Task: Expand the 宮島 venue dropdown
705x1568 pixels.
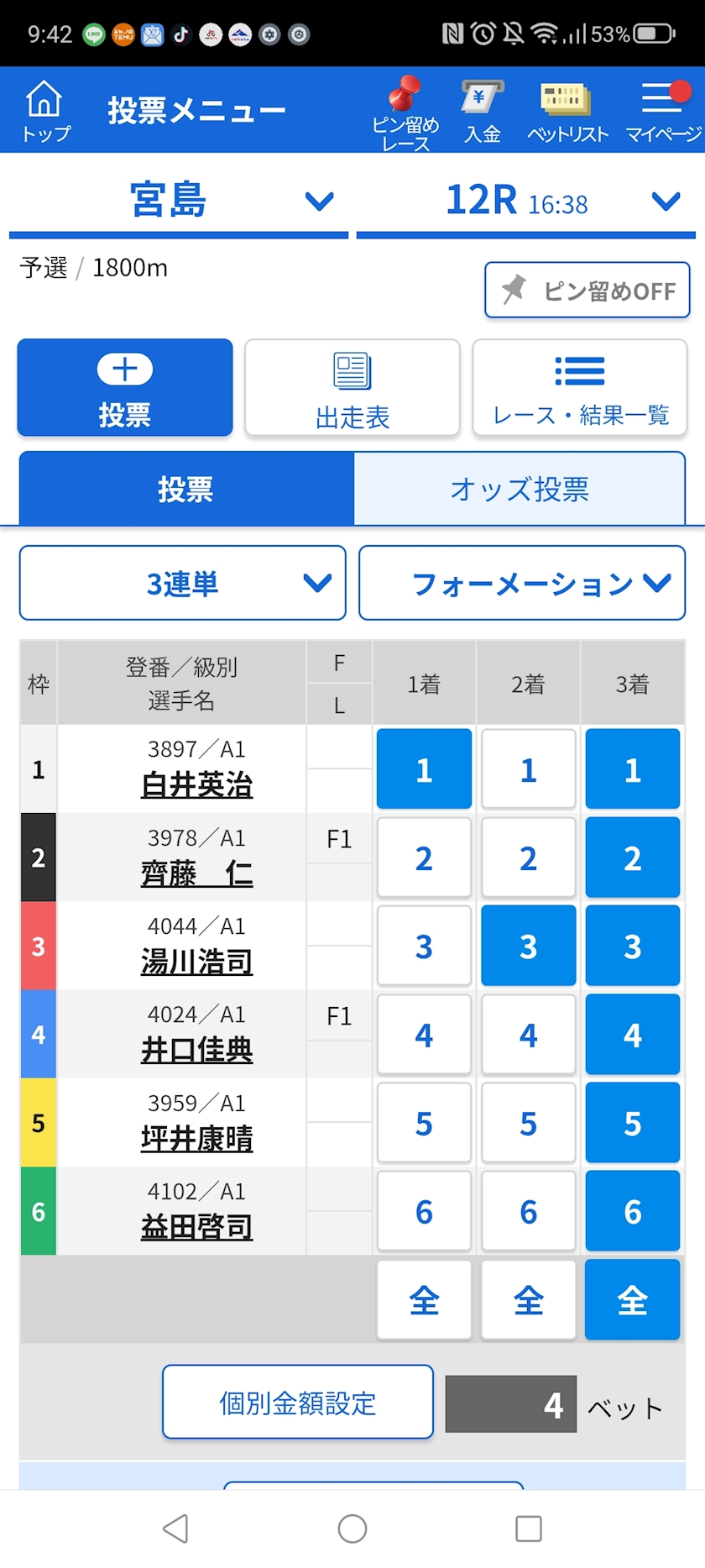Action: 179,201
